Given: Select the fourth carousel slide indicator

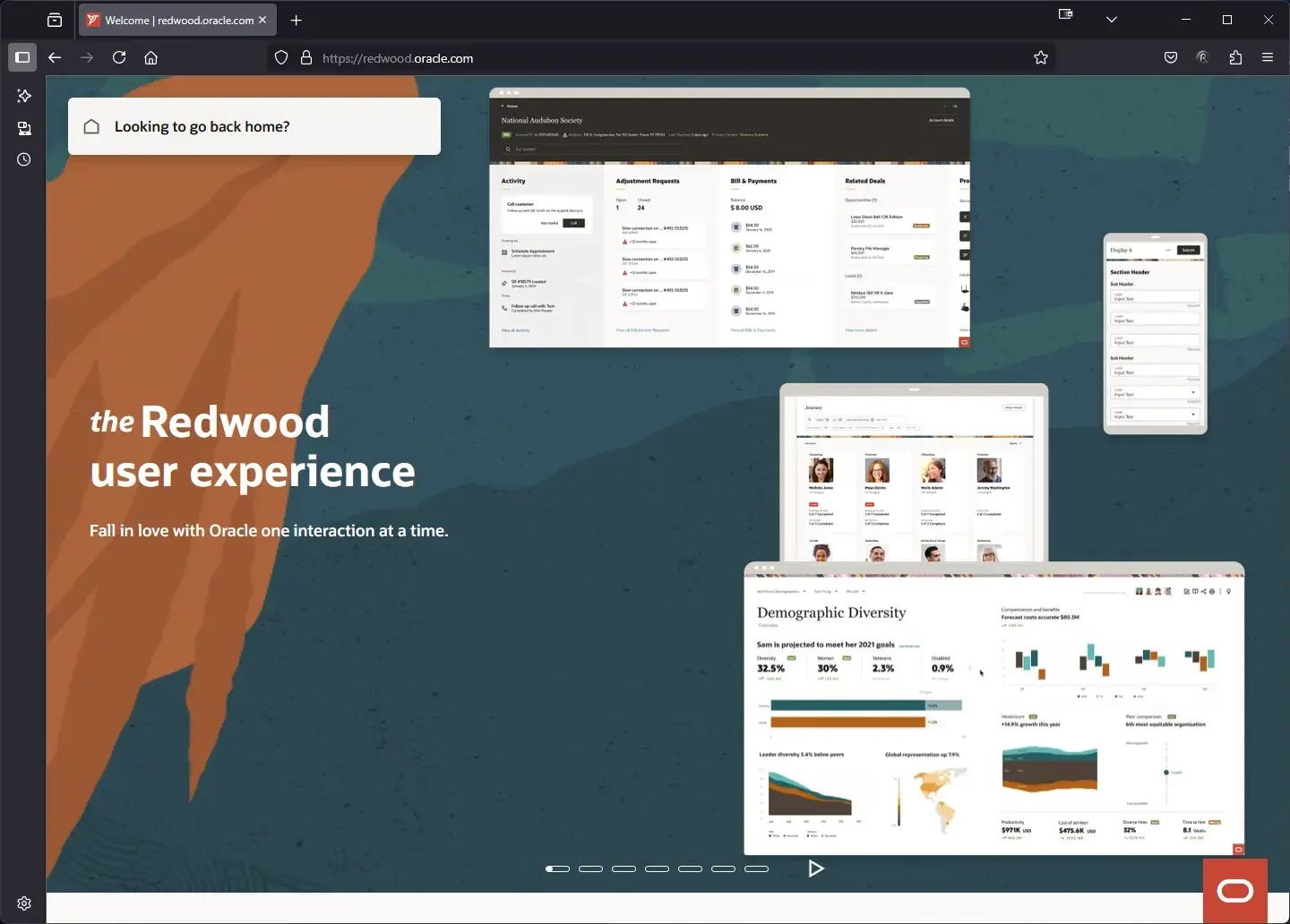Looking at the screenshot, I should 657,868.
